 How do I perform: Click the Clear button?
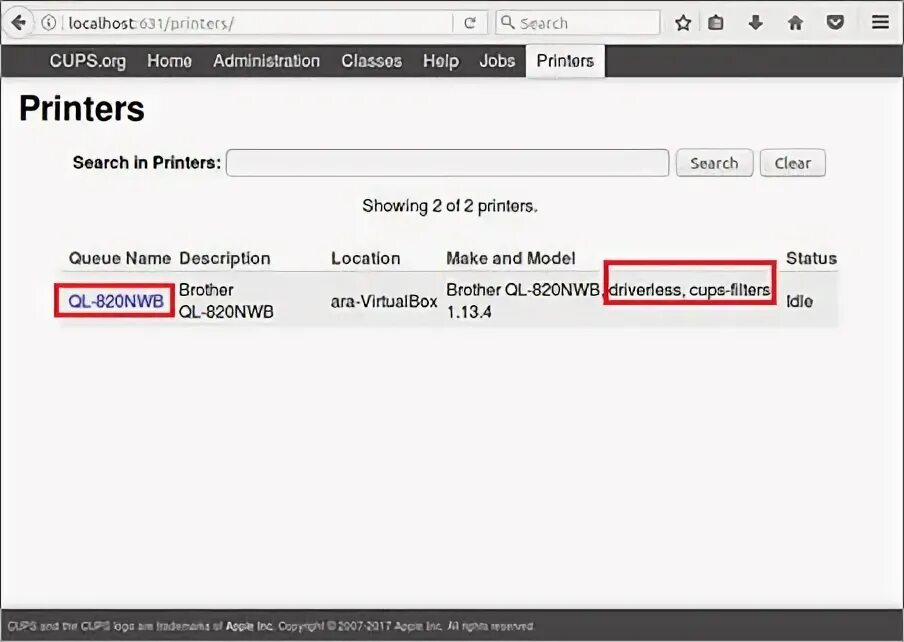[x=793, y=163]
